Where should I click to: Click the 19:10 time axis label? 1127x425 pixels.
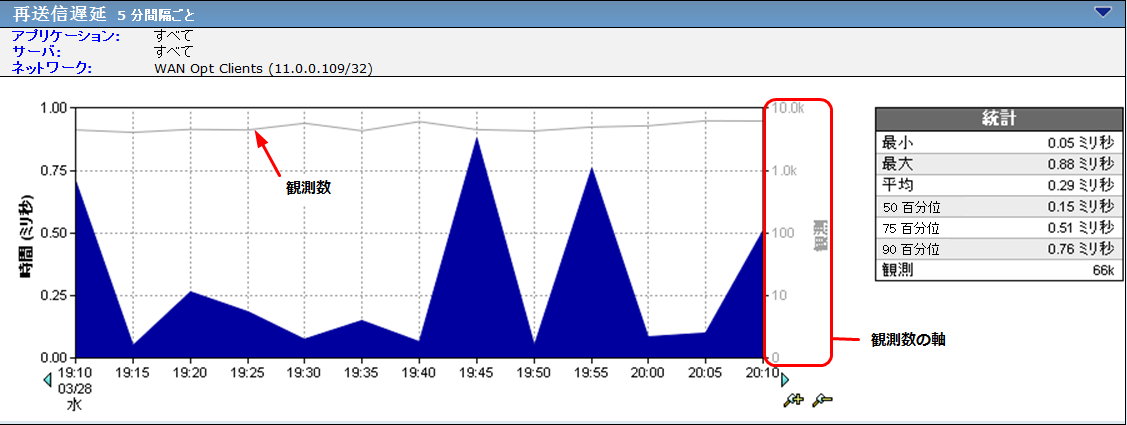(x=75, y=373)
